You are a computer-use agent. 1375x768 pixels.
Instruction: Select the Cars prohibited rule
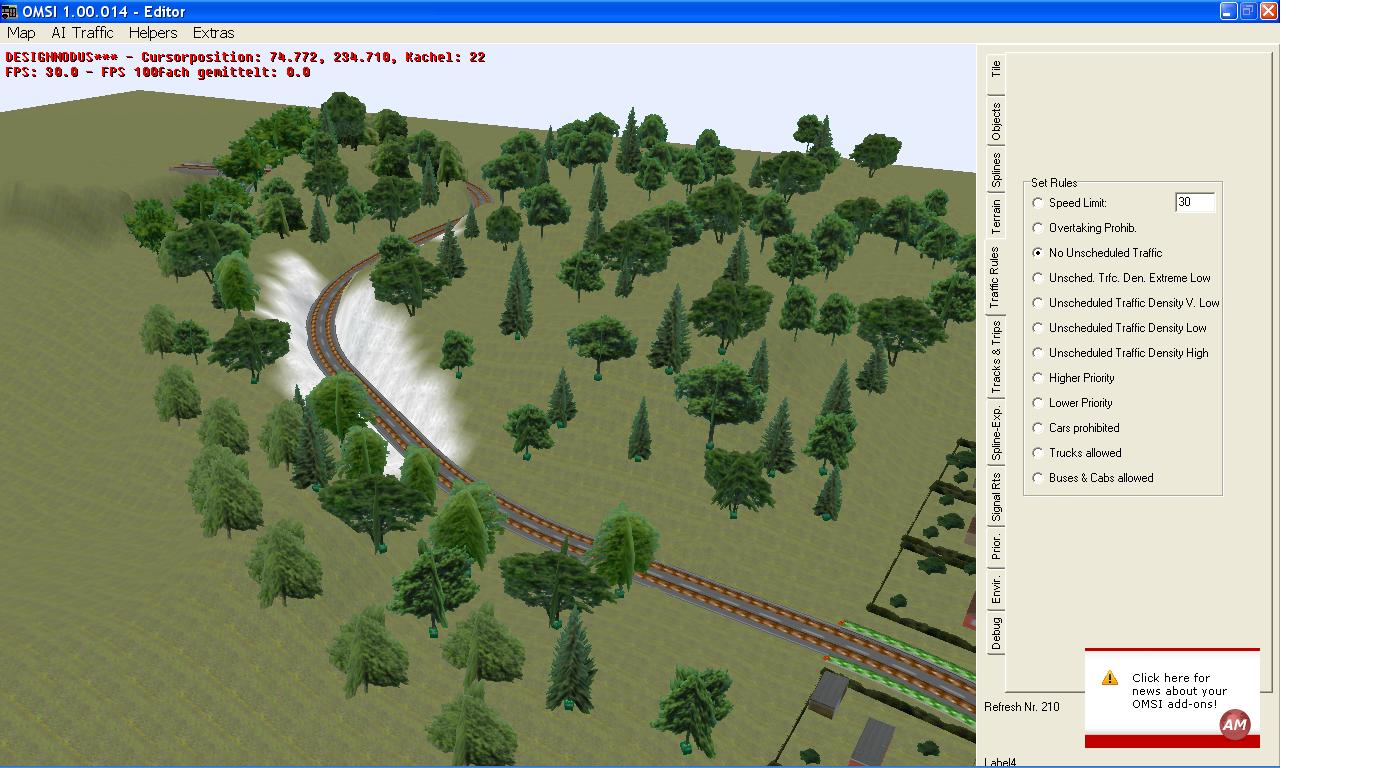click(x=1038, y=428)
